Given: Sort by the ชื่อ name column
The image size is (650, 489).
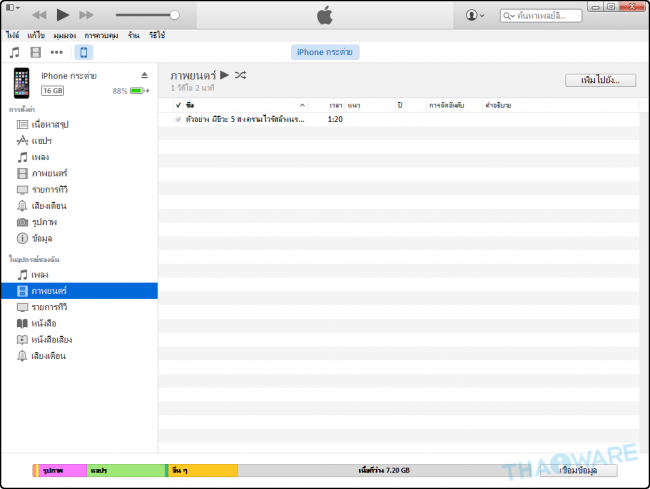Looking at the screenshot, I should point(246,105).
